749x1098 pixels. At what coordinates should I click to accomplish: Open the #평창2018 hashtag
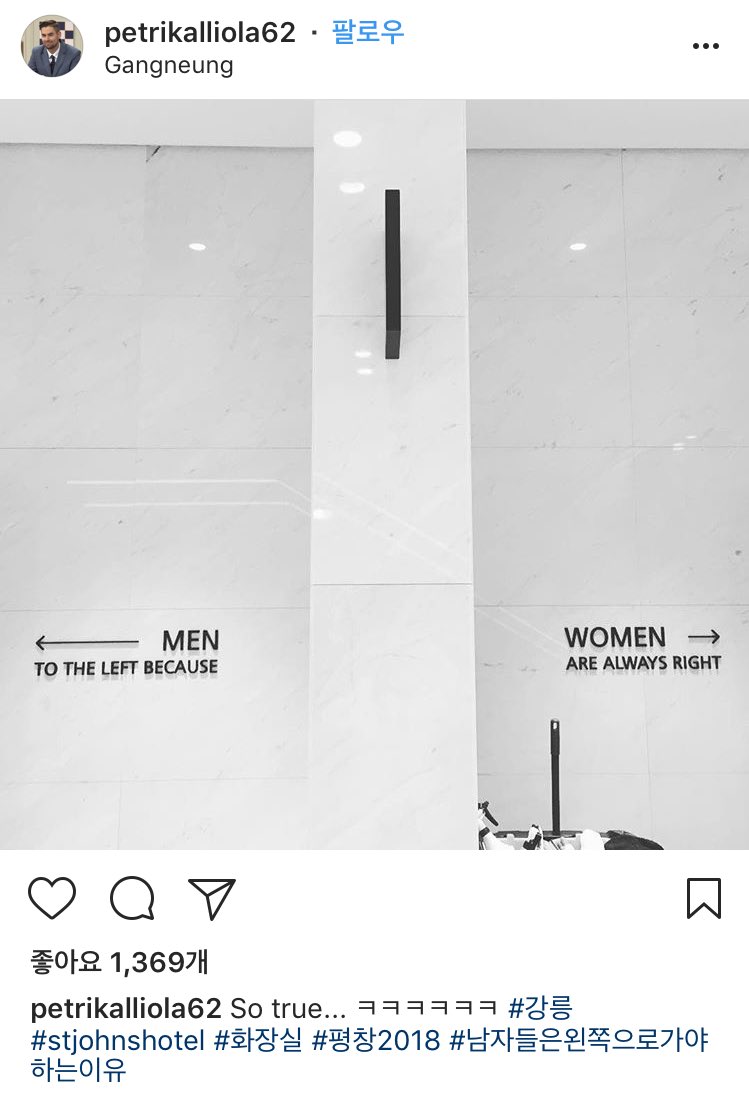(376, 1040)
